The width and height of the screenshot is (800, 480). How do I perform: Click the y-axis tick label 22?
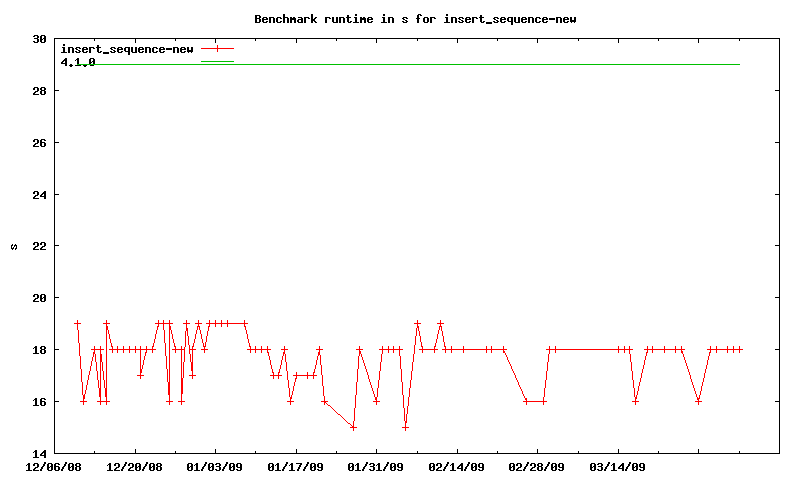(39, 246)
